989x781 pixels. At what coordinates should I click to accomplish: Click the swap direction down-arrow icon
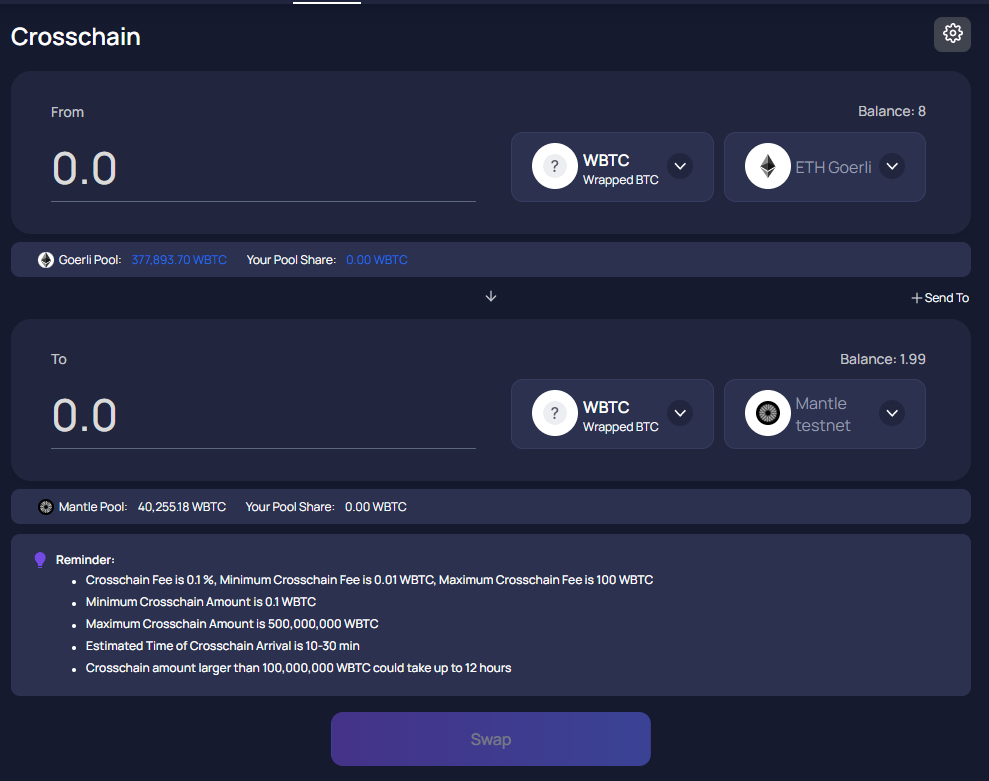[x=491, y=297]
